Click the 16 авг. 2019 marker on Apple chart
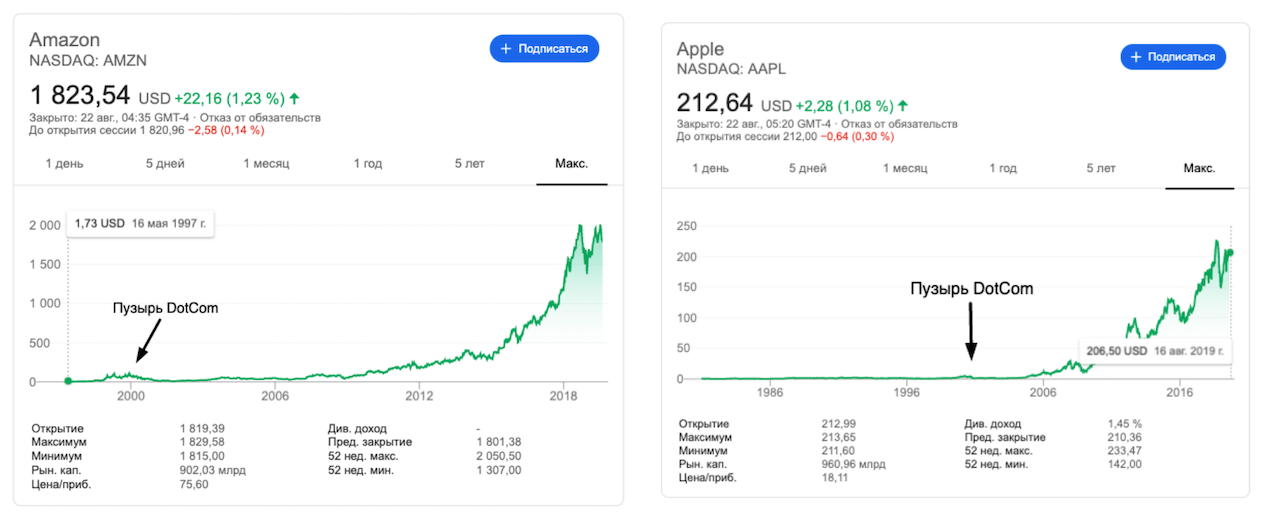Viewport: 1273px width, 519px height. pyautogui.click(x=1231, y=252)
